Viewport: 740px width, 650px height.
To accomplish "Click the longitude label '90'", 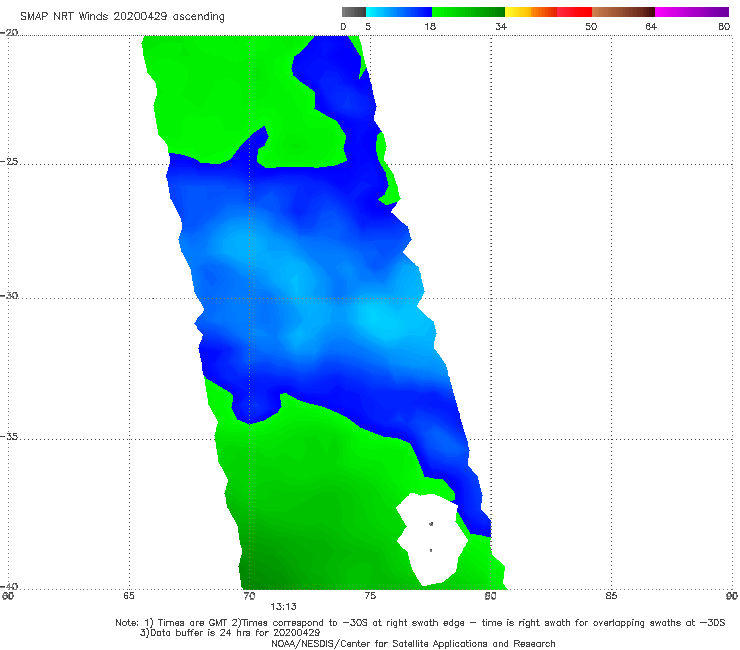I will click(732, 596).
